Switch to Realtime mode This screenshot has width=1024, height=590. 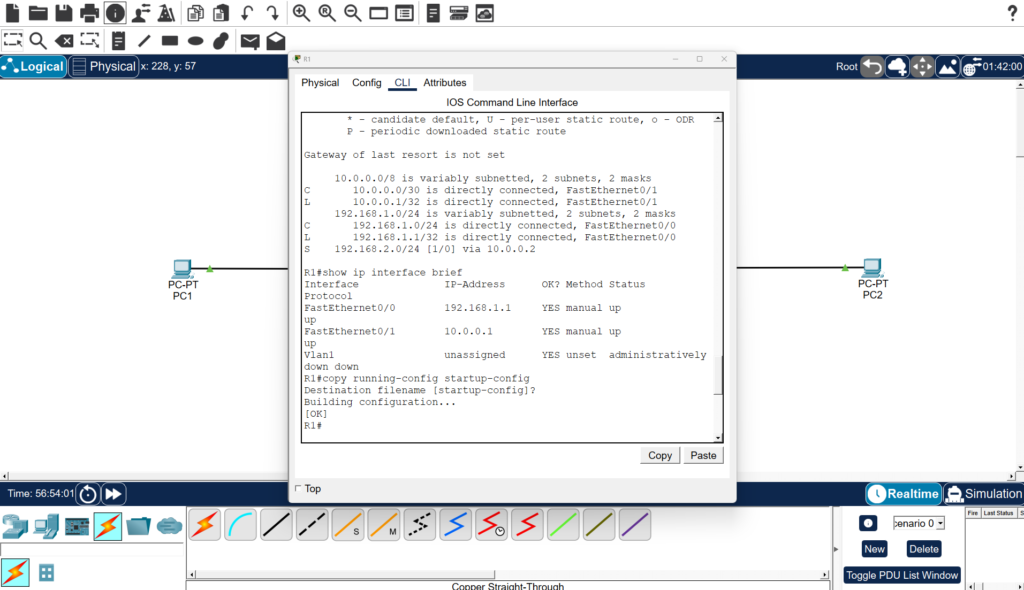pos(903,493)
